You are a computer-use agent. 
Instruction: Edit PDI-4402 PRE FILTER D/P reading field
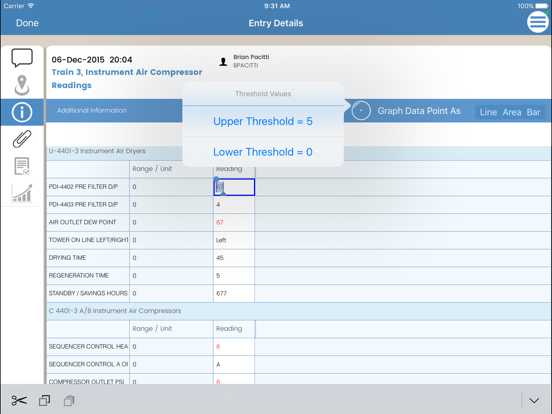pos(234,187)
